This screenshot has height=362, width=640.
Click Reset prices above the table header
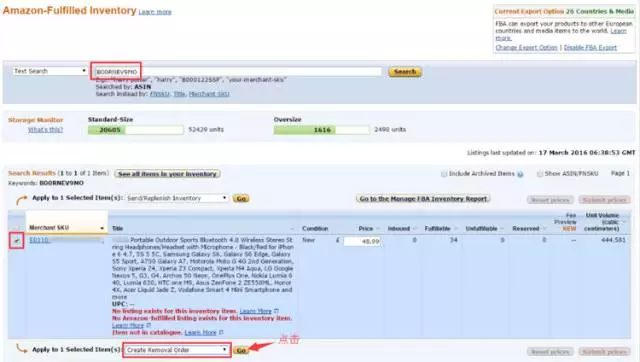click(550, 200)
